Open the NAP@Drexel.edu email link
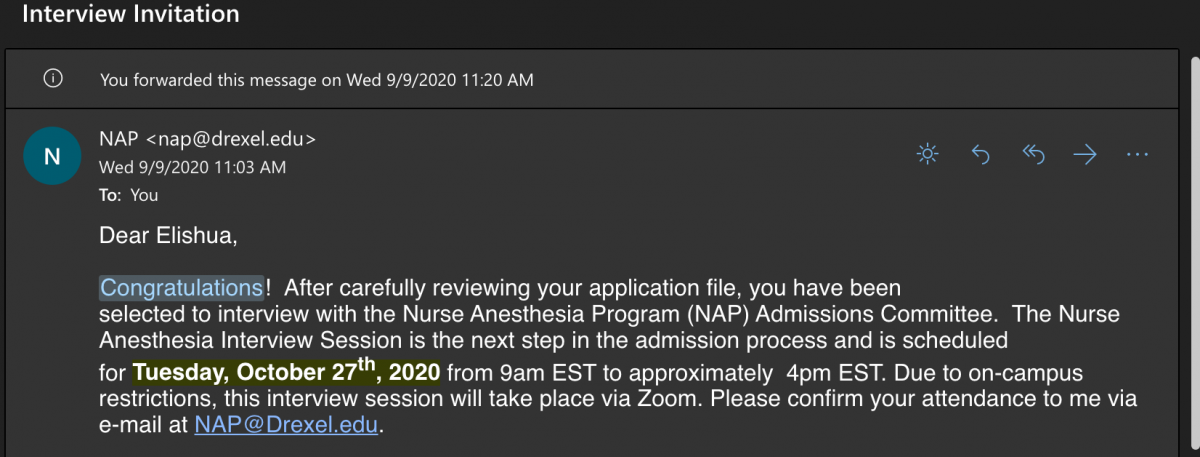1200x457 pixels. 288,424
